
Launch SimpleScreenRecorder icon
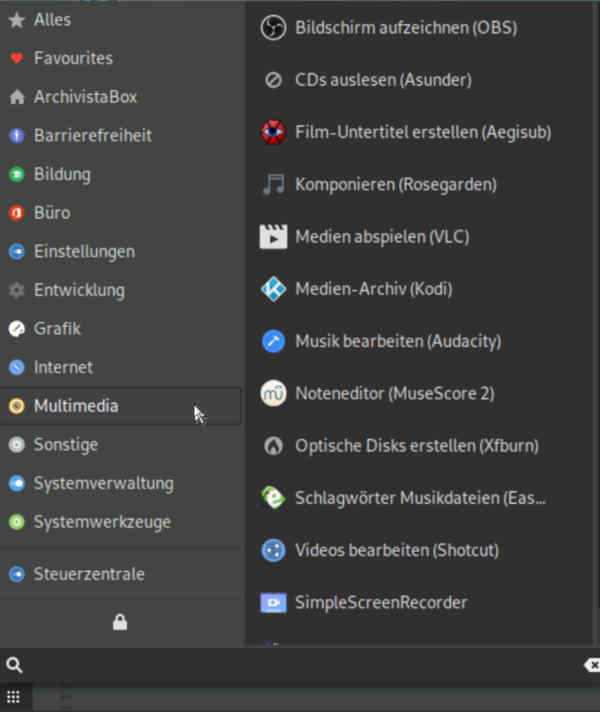click(x=273, y=603)
